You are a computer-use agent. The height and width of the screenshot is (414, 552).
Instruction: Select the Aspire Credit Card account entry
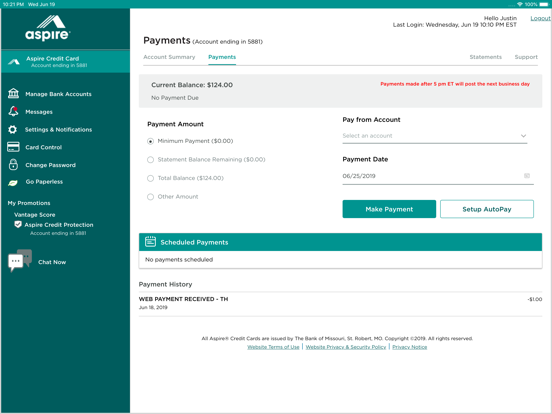click(65, 61)
